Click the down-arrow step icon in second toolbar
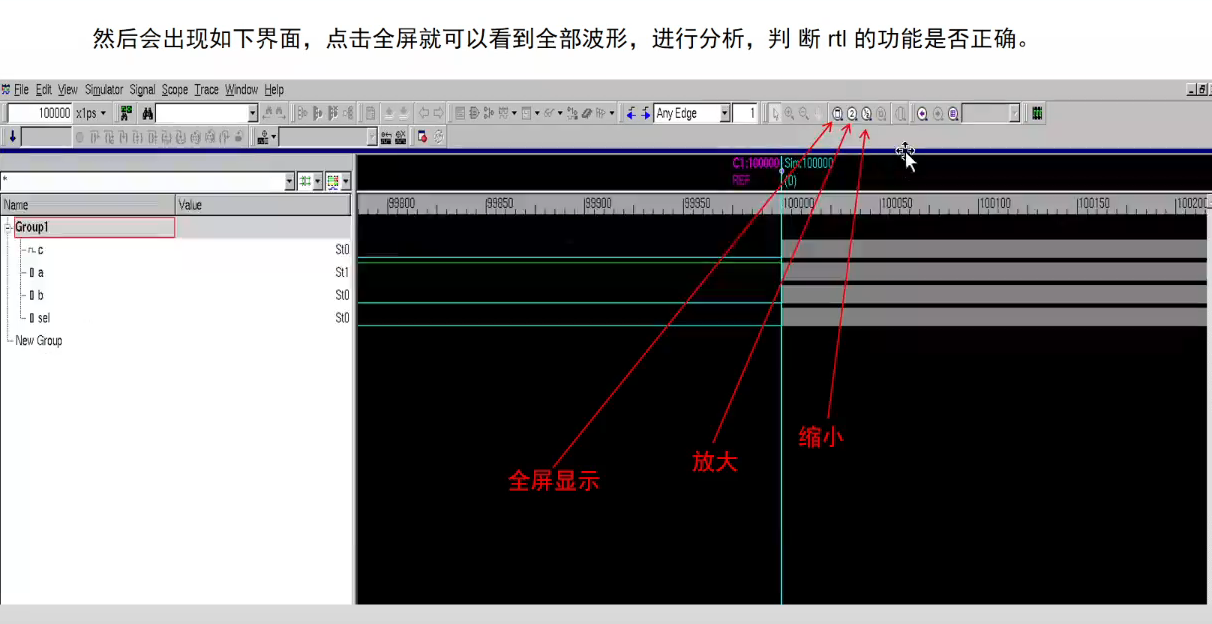Viewport: 1212px width, 624px height. click(12, 137)
